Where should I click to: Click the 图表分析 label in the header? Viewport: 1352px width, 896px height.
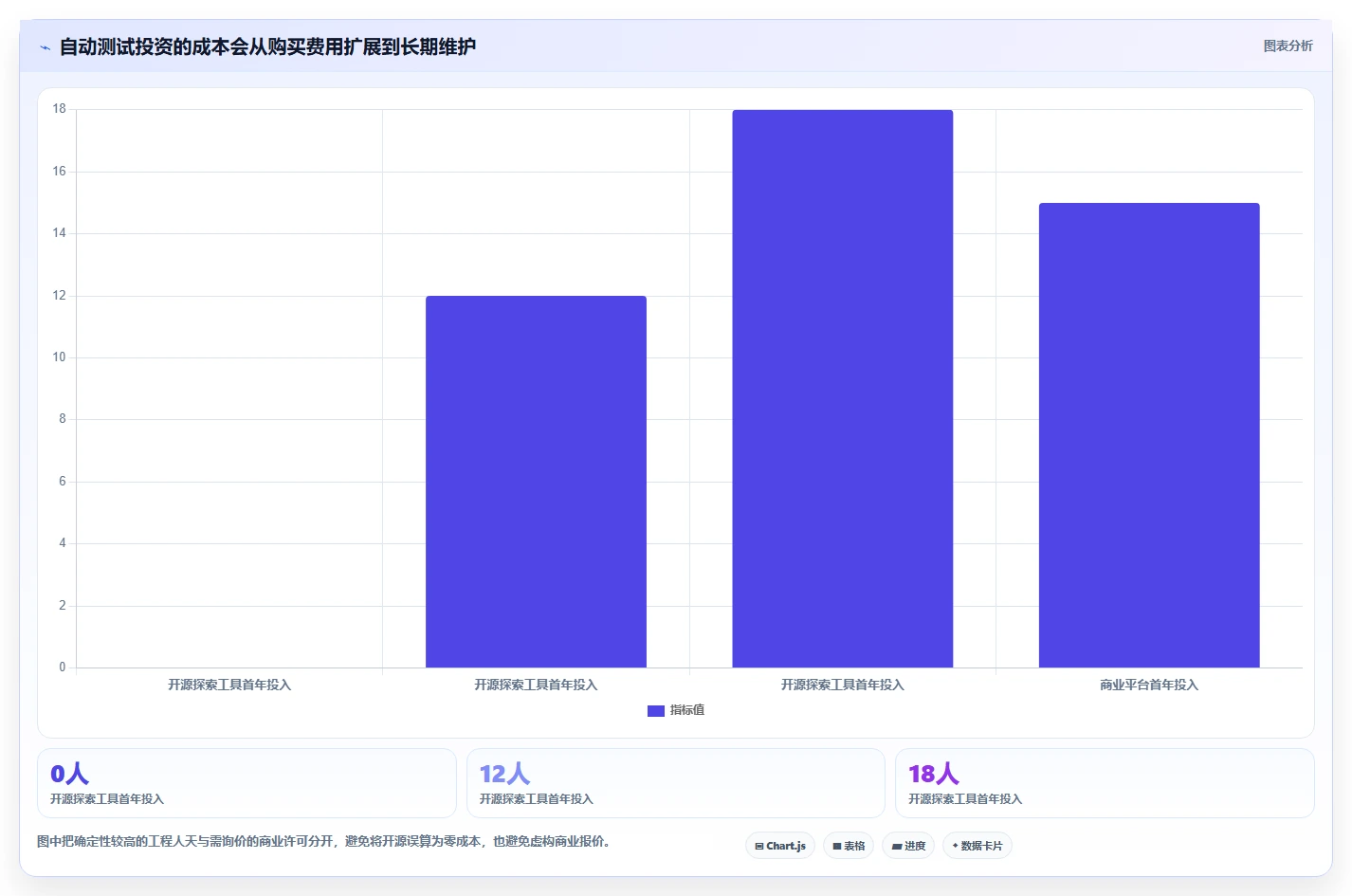point(1288,46)
